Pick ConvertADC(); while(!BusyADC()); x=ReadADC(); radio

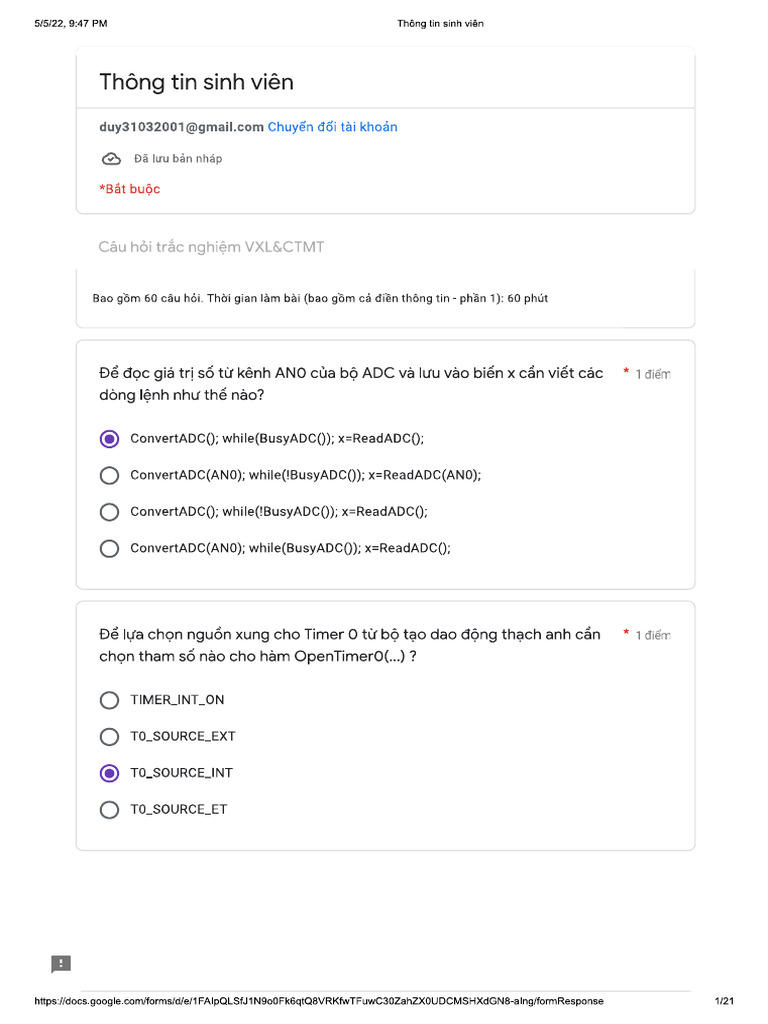pyautogui.click(x=110, y=512)
